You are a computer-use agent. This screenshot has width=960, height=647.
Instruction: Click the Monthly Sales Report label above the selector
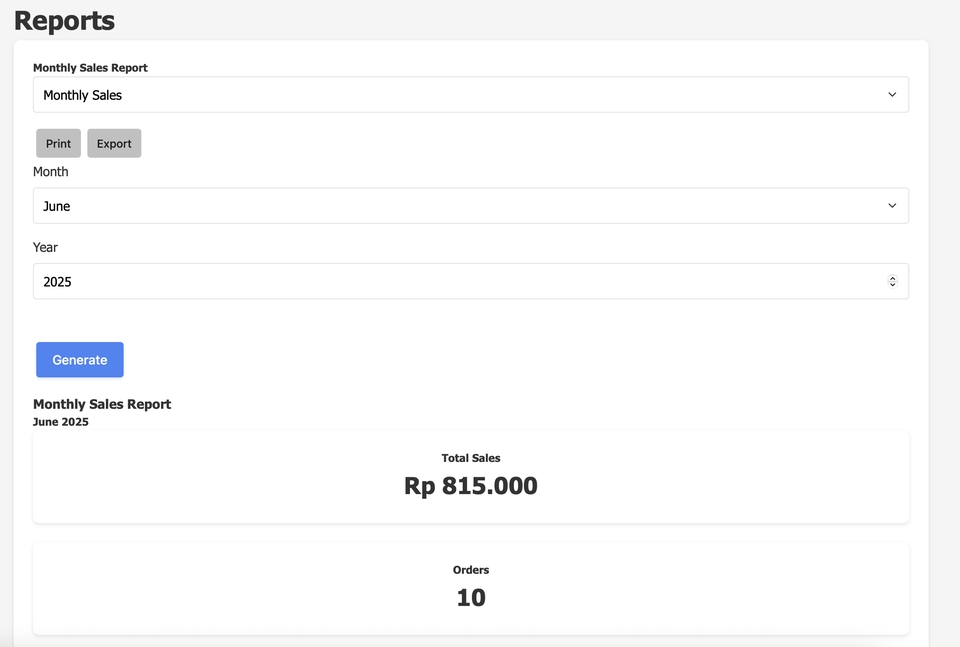tap(90, 68)
